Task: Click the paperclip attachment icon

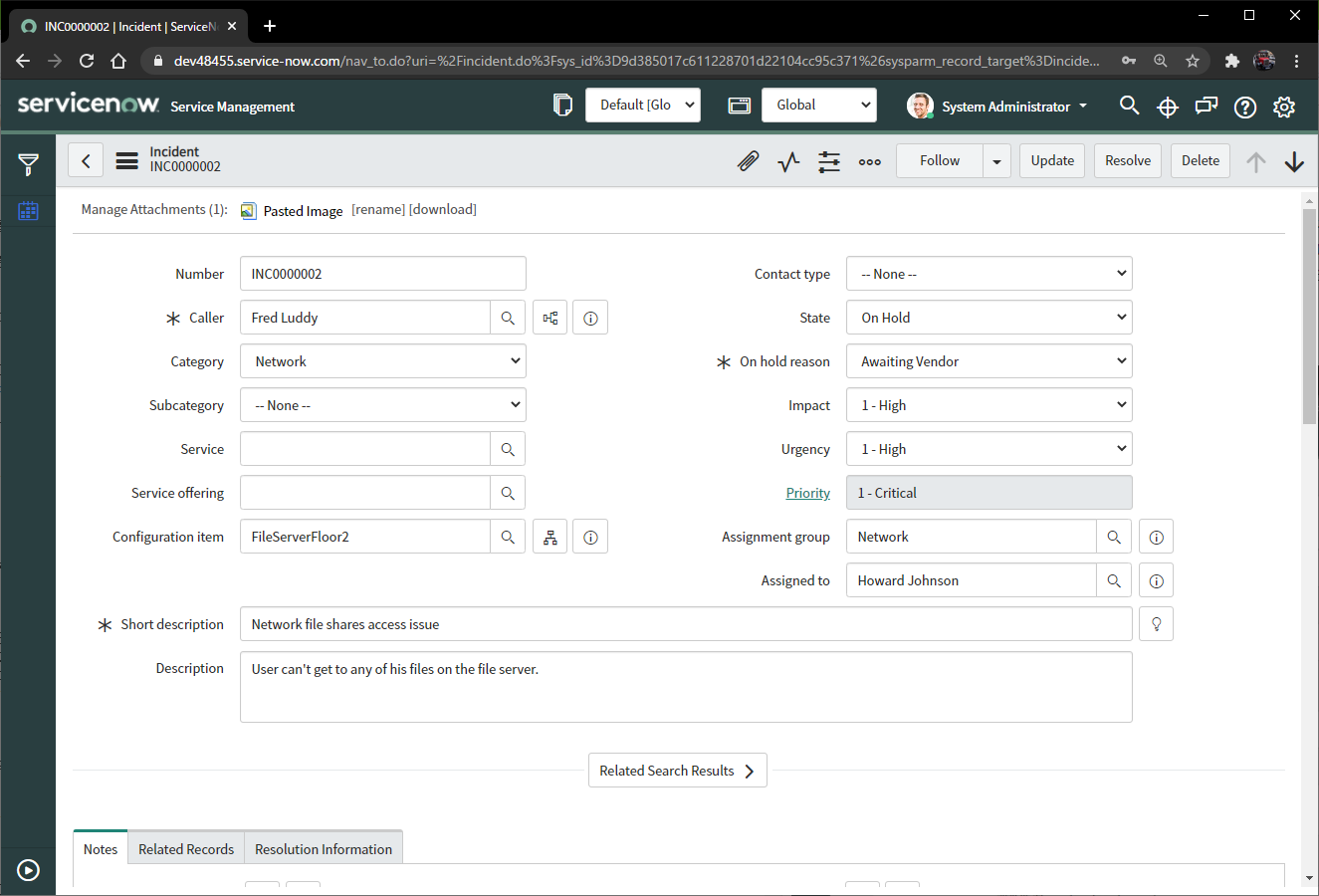Action: point(748,161)
